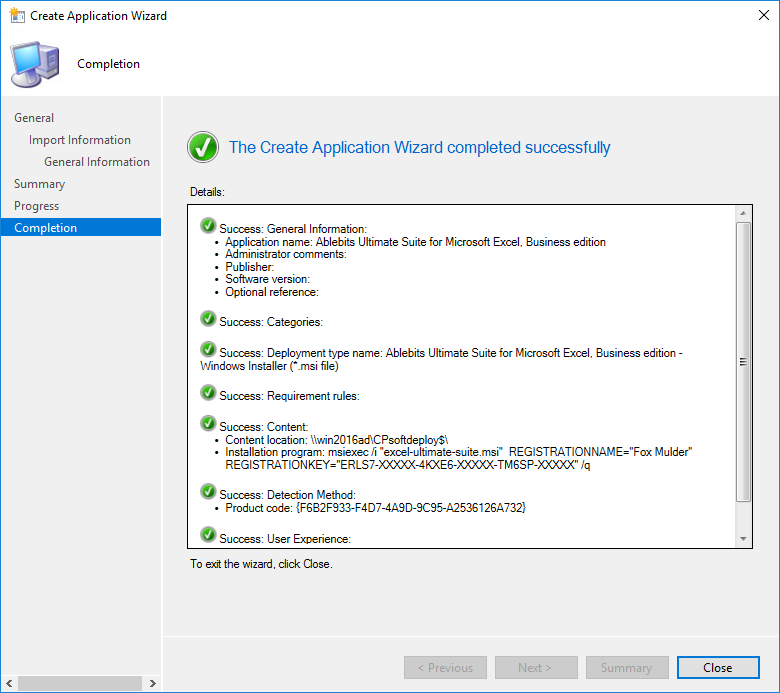The height and width of the screenshot is (693, 780).
Task: Select General Information step in sidebar
Action: (97, 162)
